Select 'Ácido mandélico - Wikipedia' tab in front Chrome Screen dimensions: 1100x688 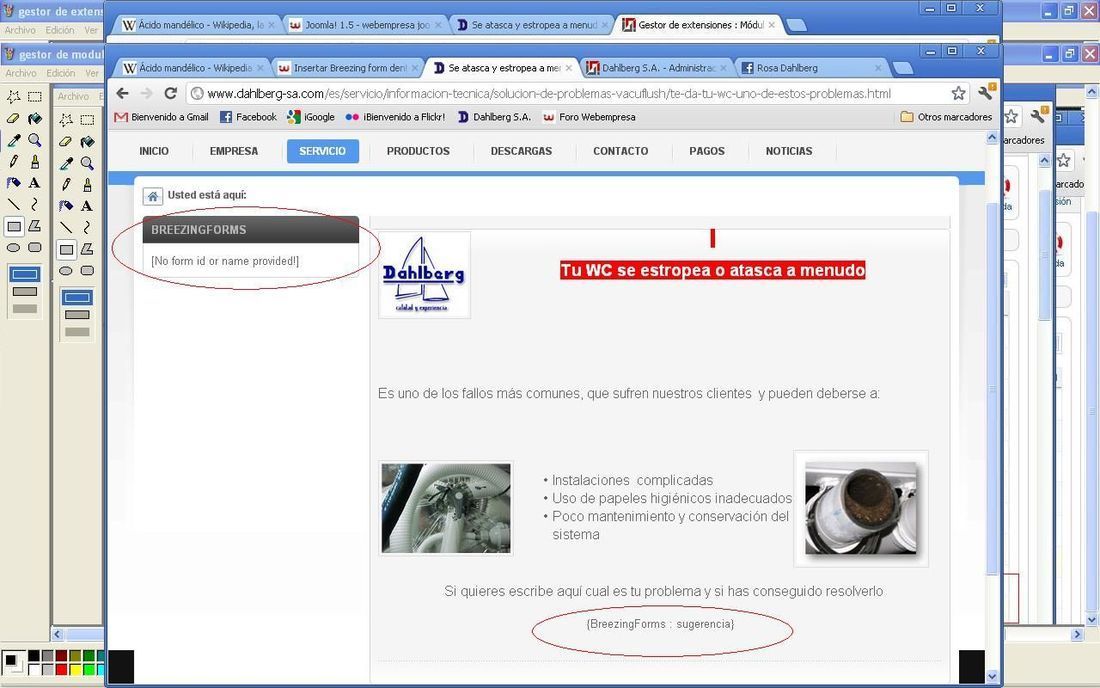pos(193,68)
